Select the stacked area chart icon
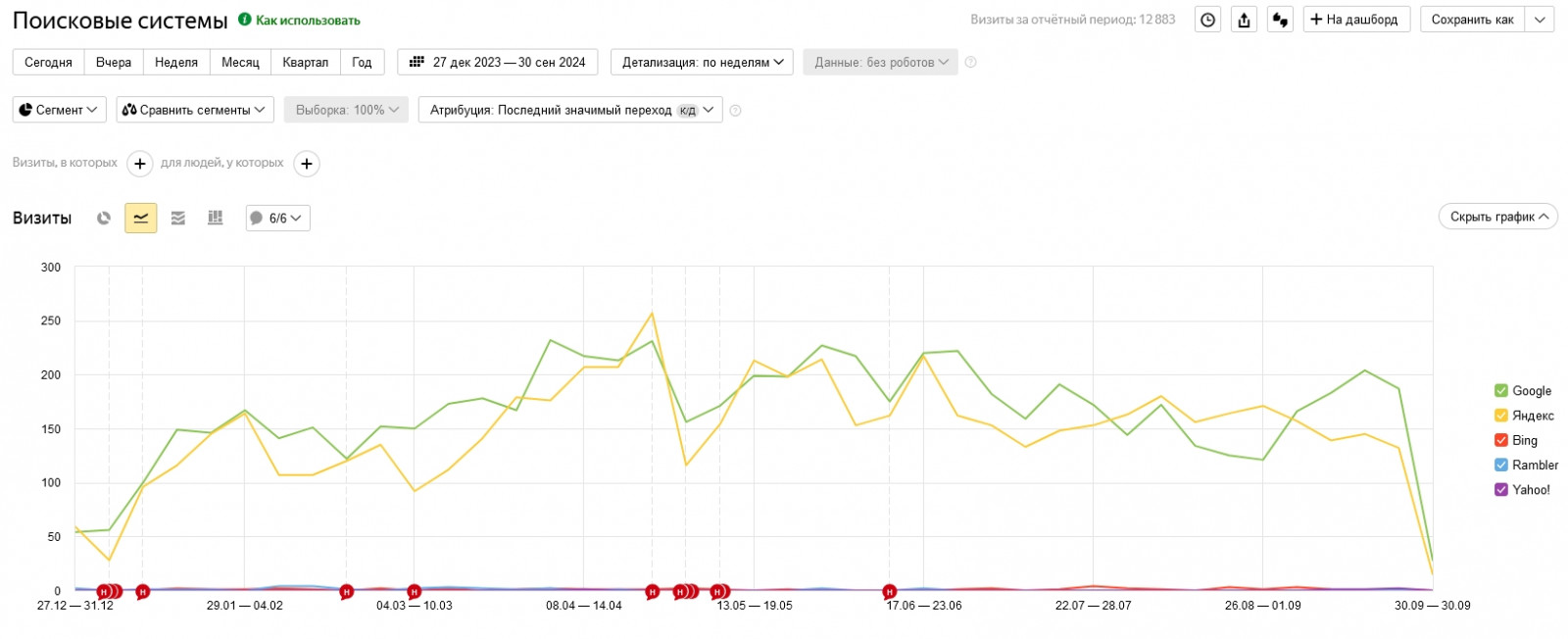Screen dimensions: 1568x639 pos(178,218)
